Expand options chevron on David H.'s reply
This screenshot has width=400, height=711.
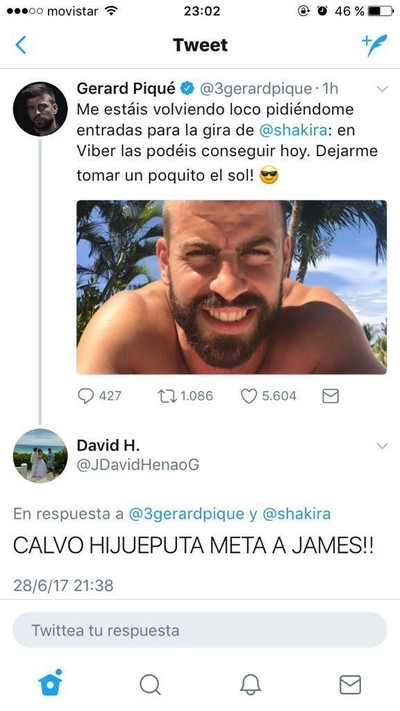coord(382,446)
